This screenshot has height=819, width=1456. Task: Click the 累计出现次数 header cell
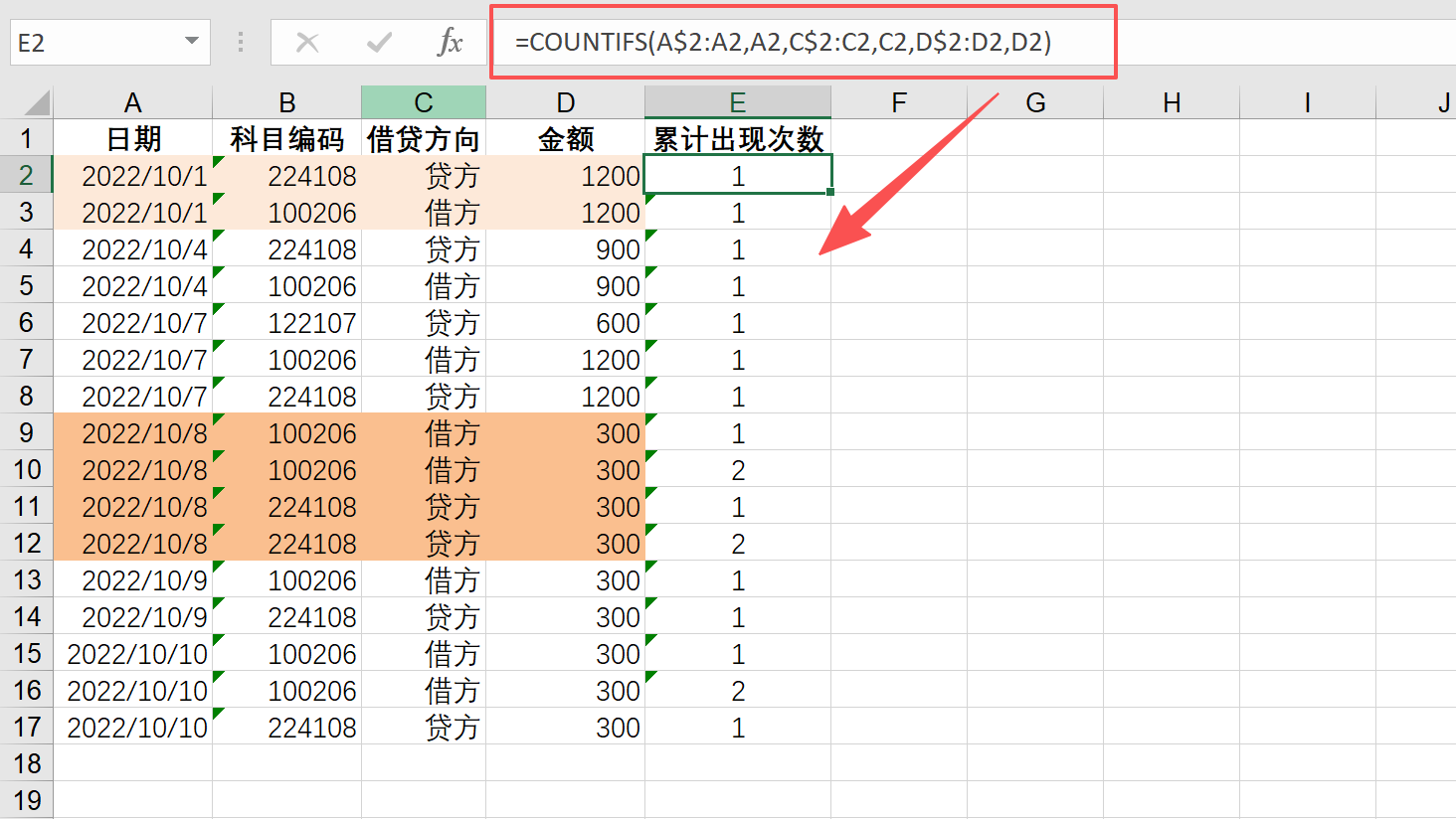pyautogui.click(x=737, y=139)
